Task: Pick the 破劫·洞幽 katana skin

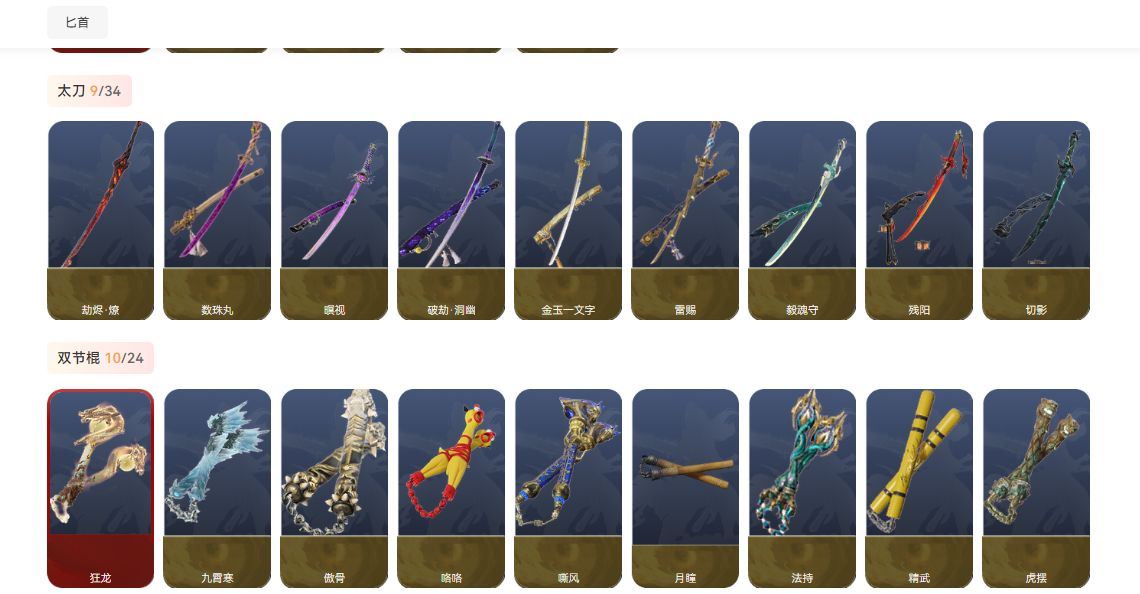Action: point(451,220)
